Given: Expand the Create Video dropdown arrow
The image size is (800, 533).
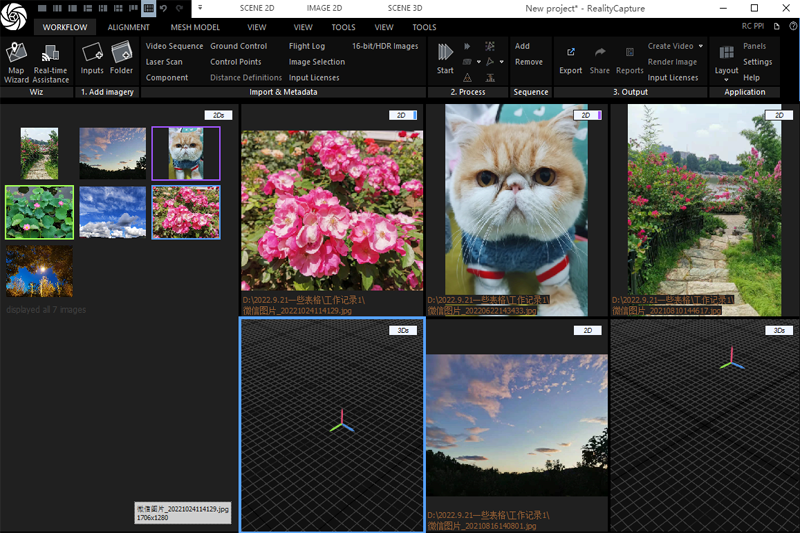Looking at the screenshot, I should pyautogui.click(x=701, y=46).
